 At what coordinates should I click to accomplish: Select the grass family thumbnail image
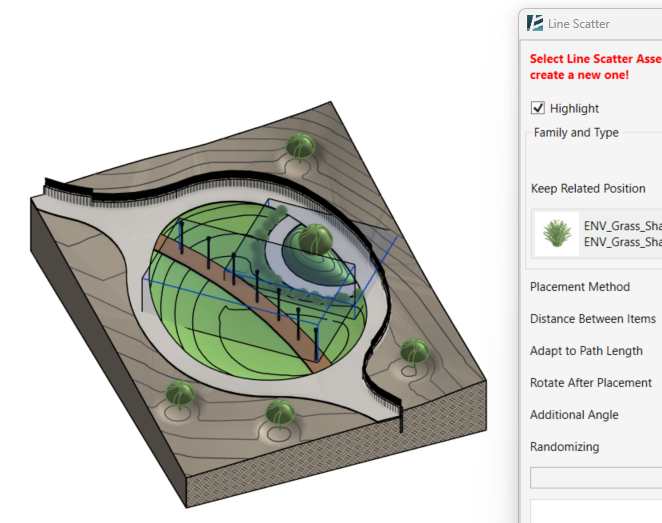click(553, 234)
